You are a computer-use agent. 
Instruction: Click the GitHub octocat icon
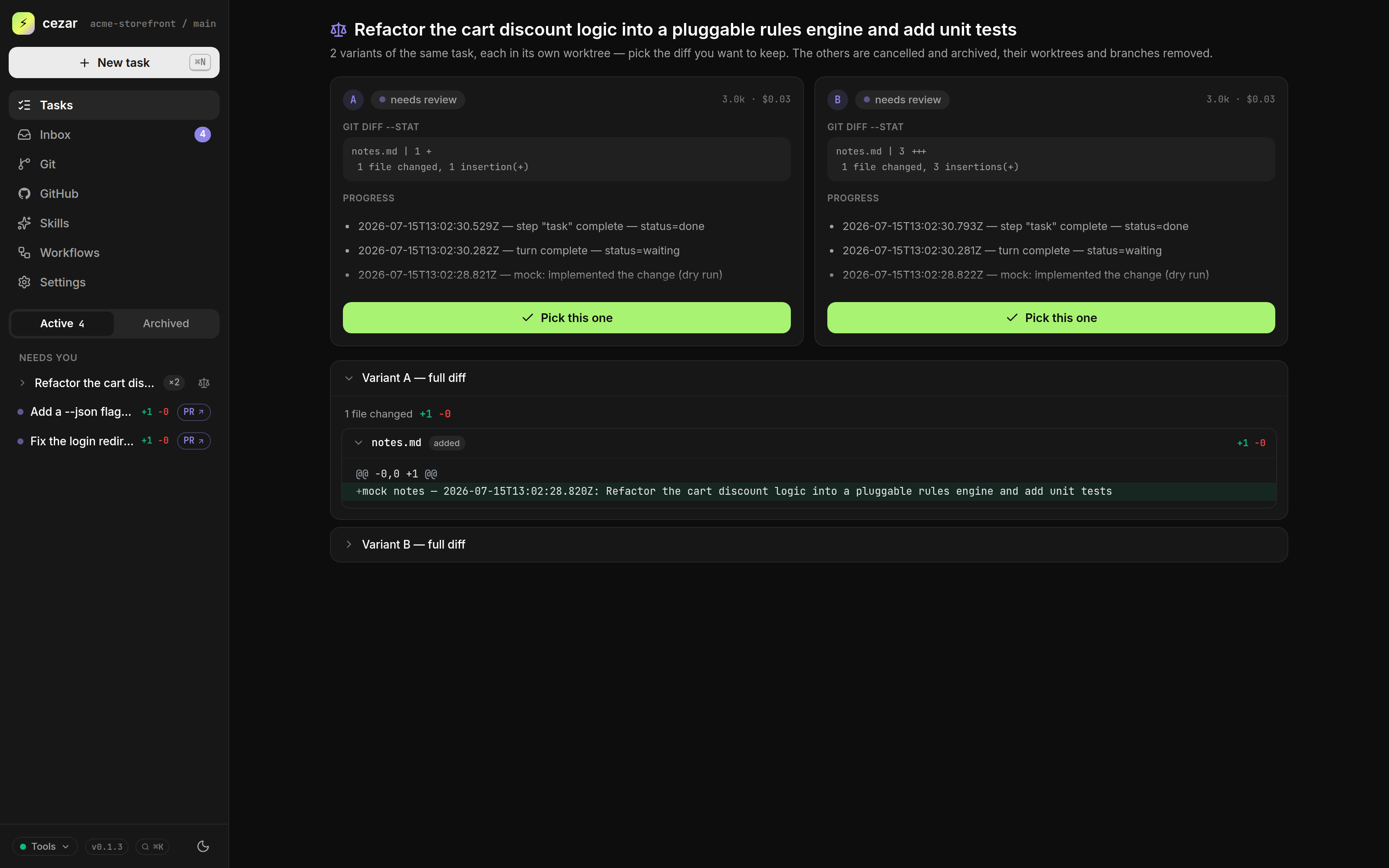coord(24,194)
